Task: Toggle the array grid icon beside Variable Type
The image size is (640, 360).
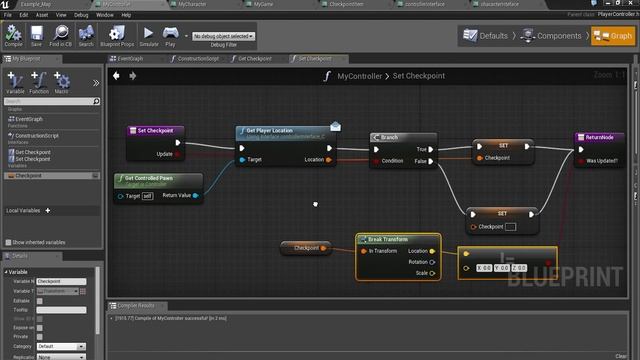Action: pos(83,291)
